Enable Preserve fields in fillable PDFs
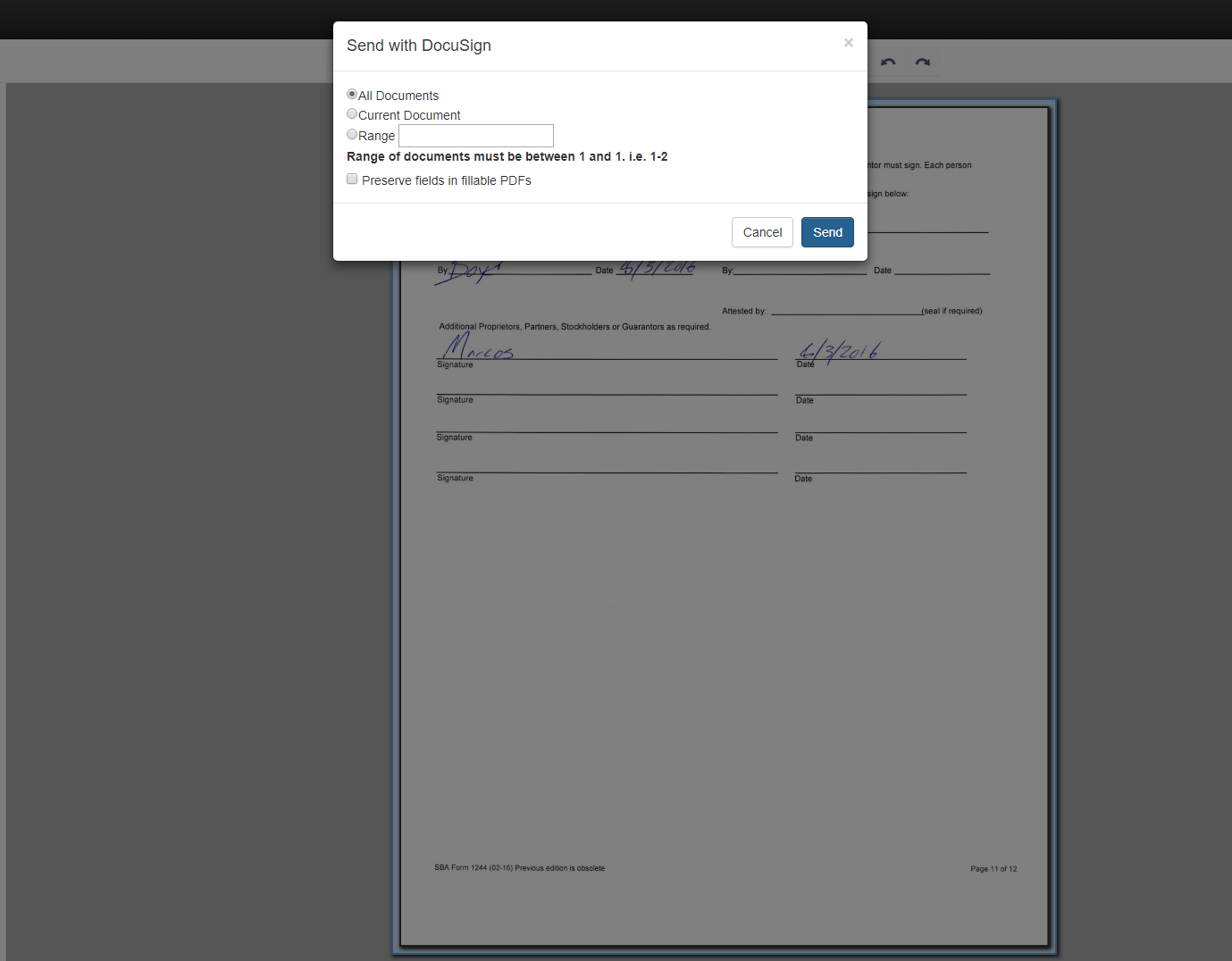 pyautogui.click(x=352, y=179)
